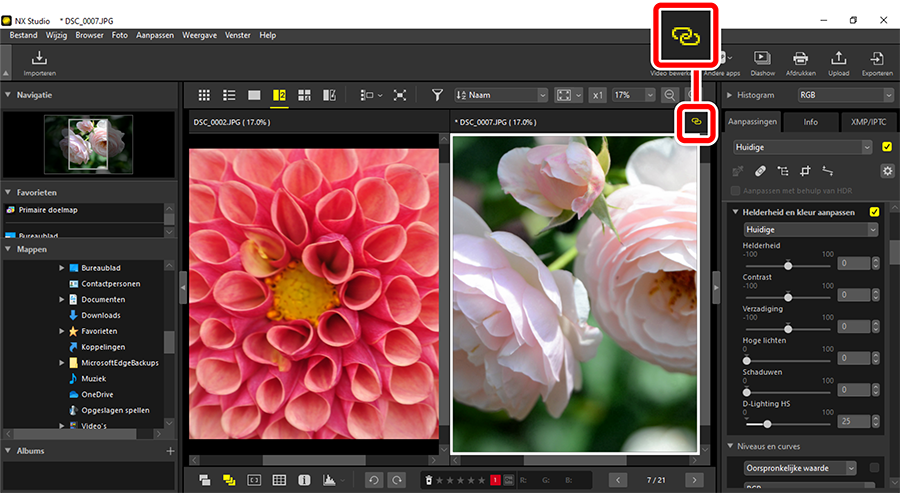Select the thumbnail grid view icon
Screen dimensions: 900x493
pos(204,95)
